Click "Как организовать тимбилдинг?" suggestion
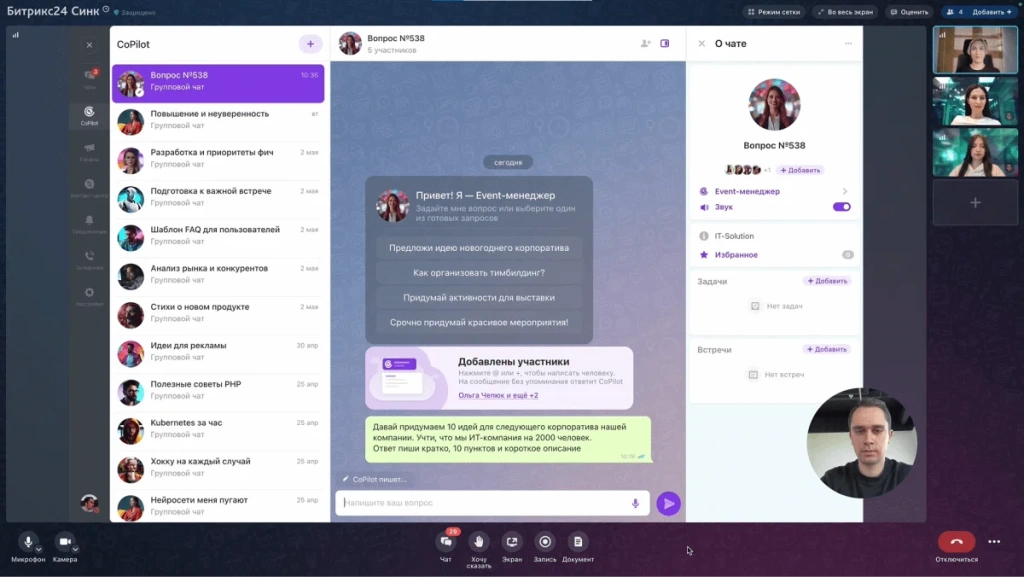This screenshot has height=577, width=1024. point(478,272)
